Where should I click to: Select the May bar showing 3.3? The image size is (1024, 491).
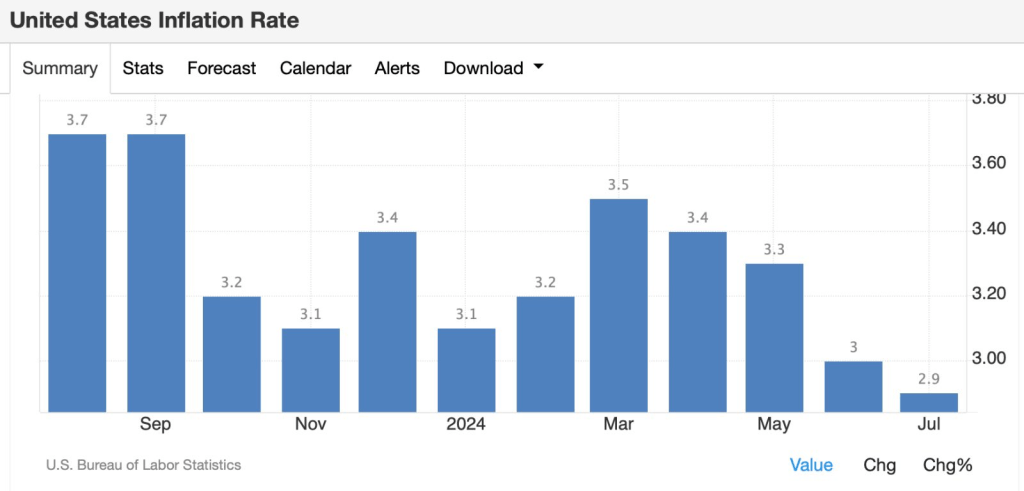pos(774,337)
